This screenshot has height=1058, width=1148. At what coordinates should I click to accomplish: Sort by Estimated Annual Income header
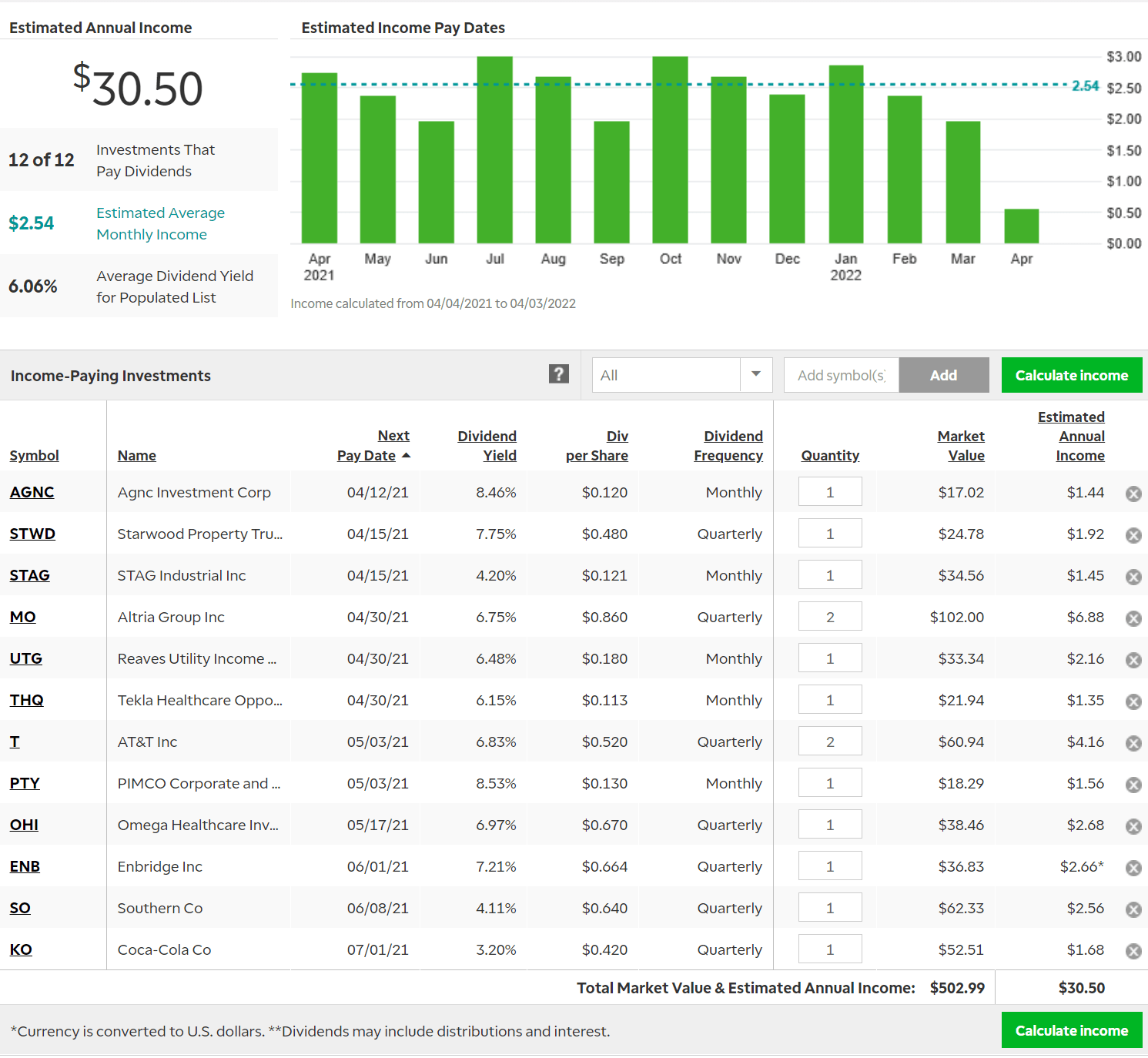click(x=1071, y=436)
